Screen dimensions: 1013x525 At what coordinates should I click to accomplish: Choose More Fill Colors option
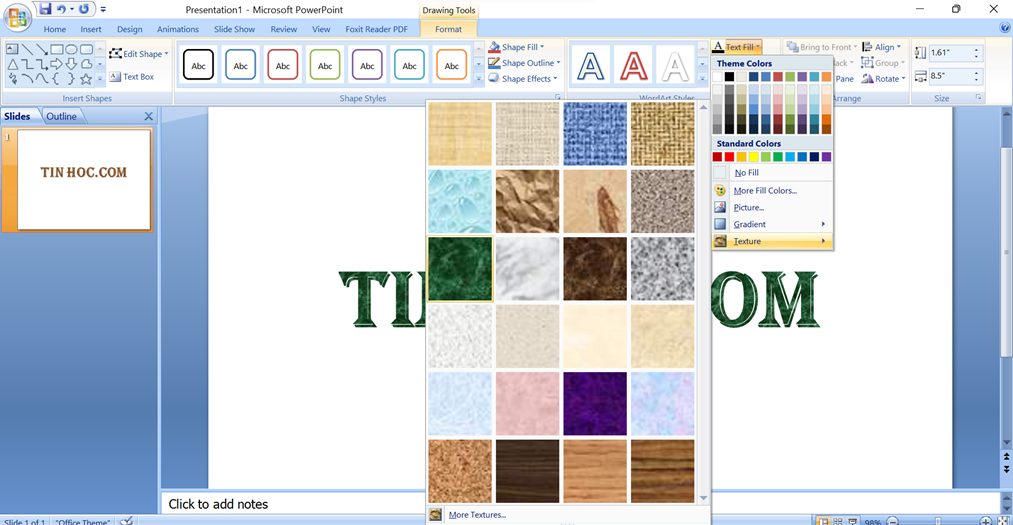[764, 190]
